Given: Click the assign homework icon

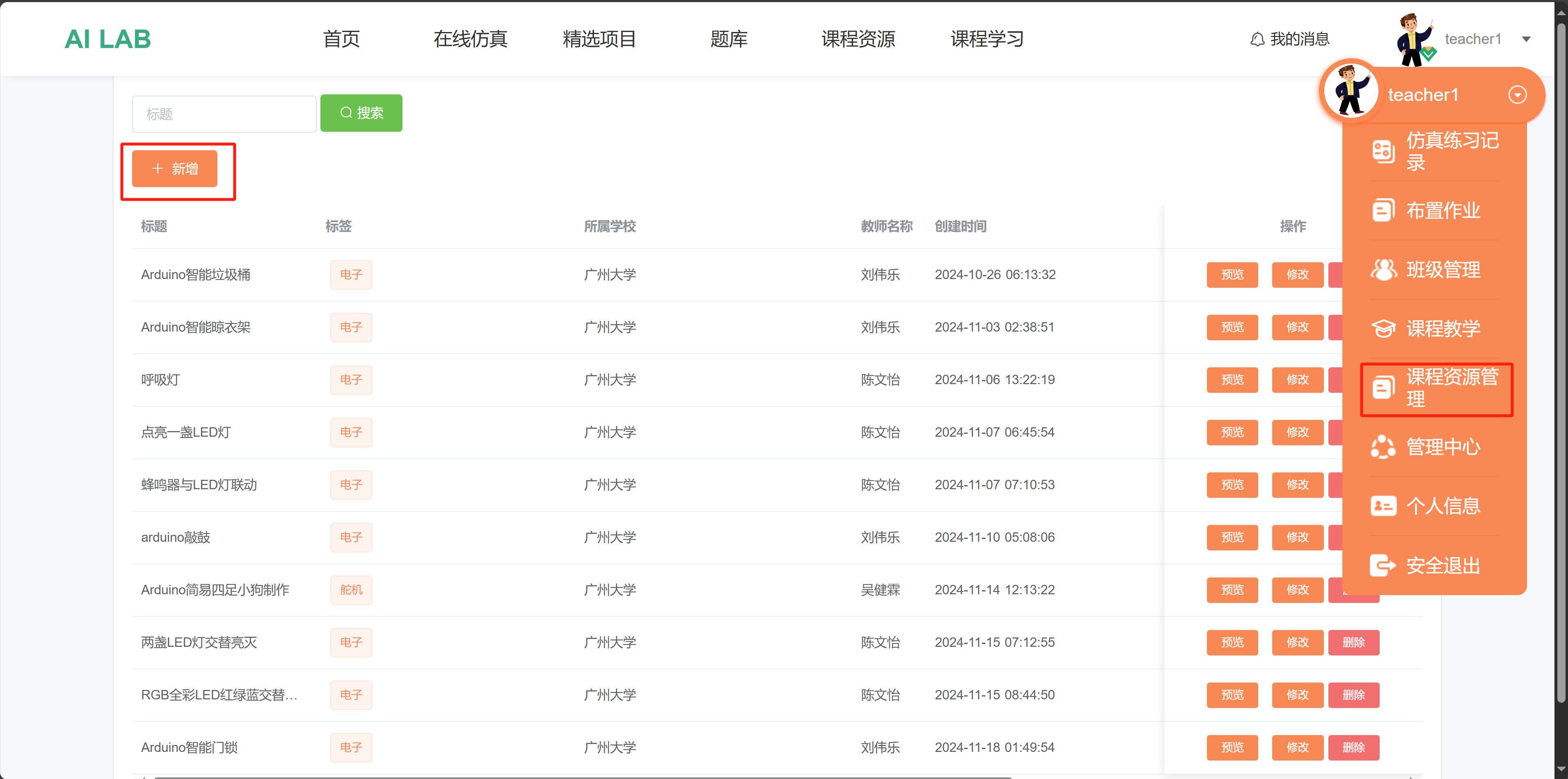Looking at the screenshot, I should (1383, 210).
